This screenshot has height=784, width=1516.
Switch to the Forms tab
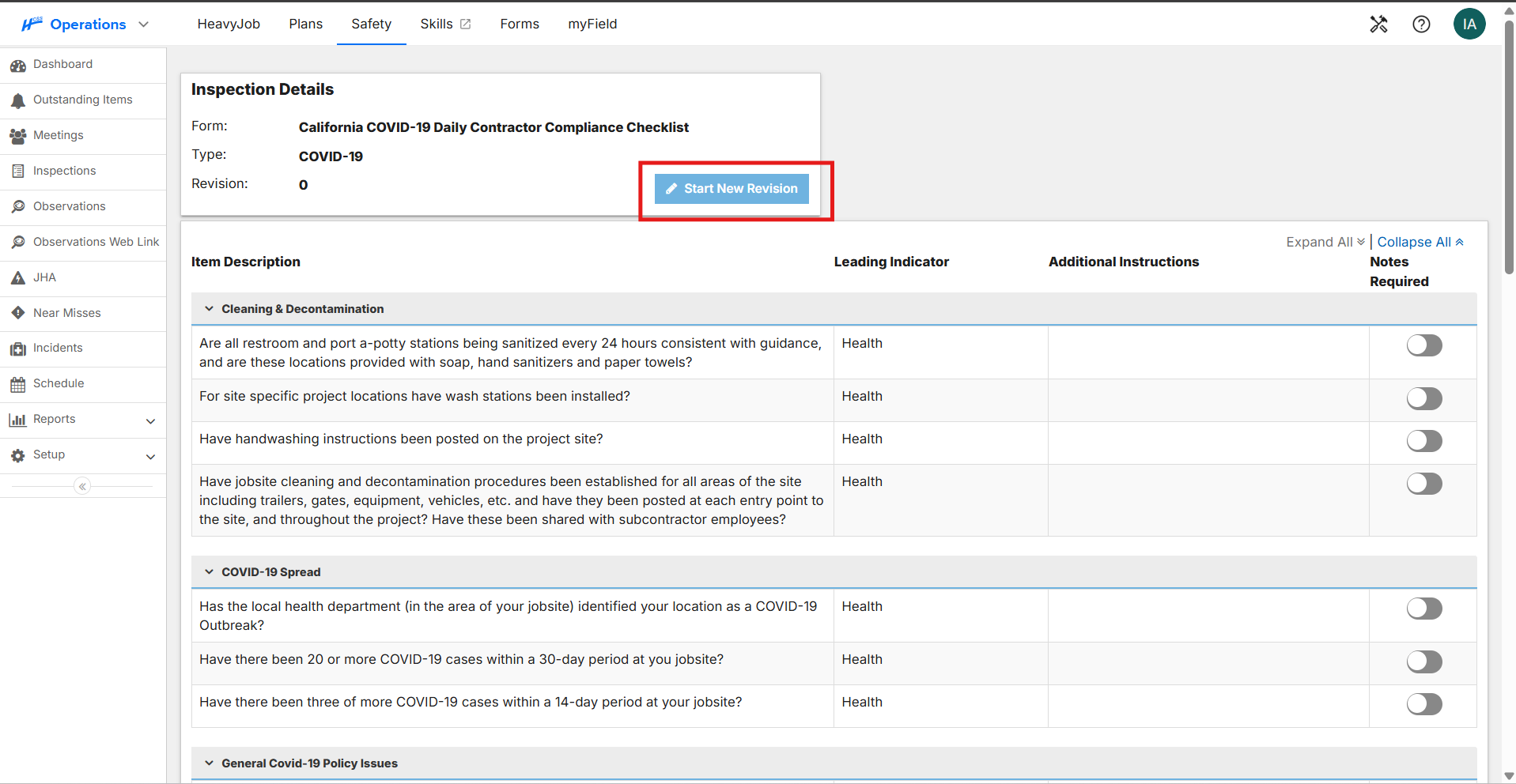(x=520, y=24)
